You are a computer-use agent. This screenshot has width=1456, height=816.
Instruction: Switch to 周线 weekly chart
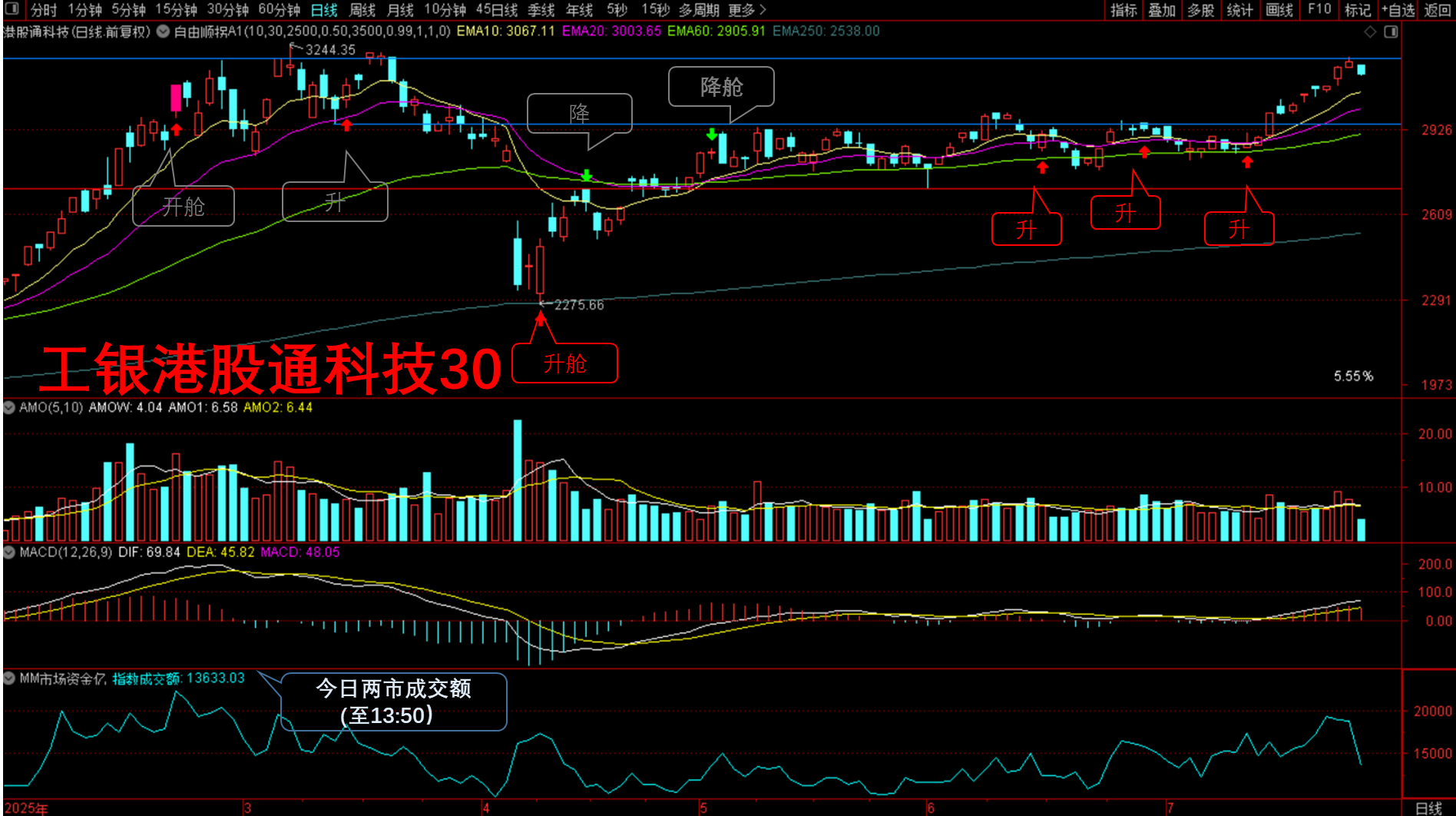362,10
